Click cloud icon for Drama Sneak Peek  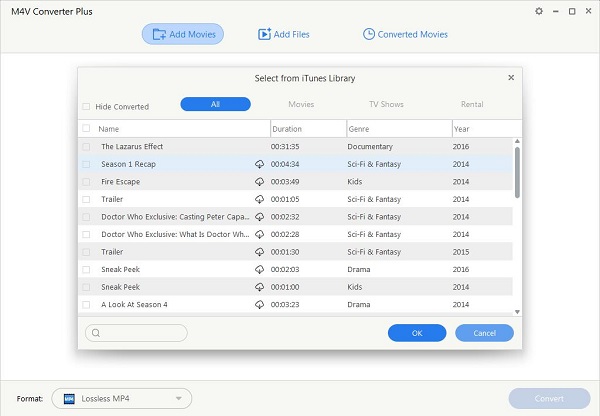(259, 269)
